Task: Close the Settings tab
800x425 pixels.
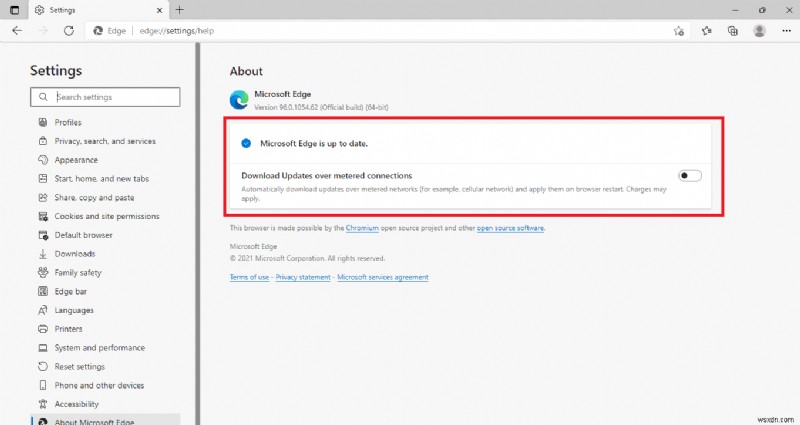Action: point(160,10)
